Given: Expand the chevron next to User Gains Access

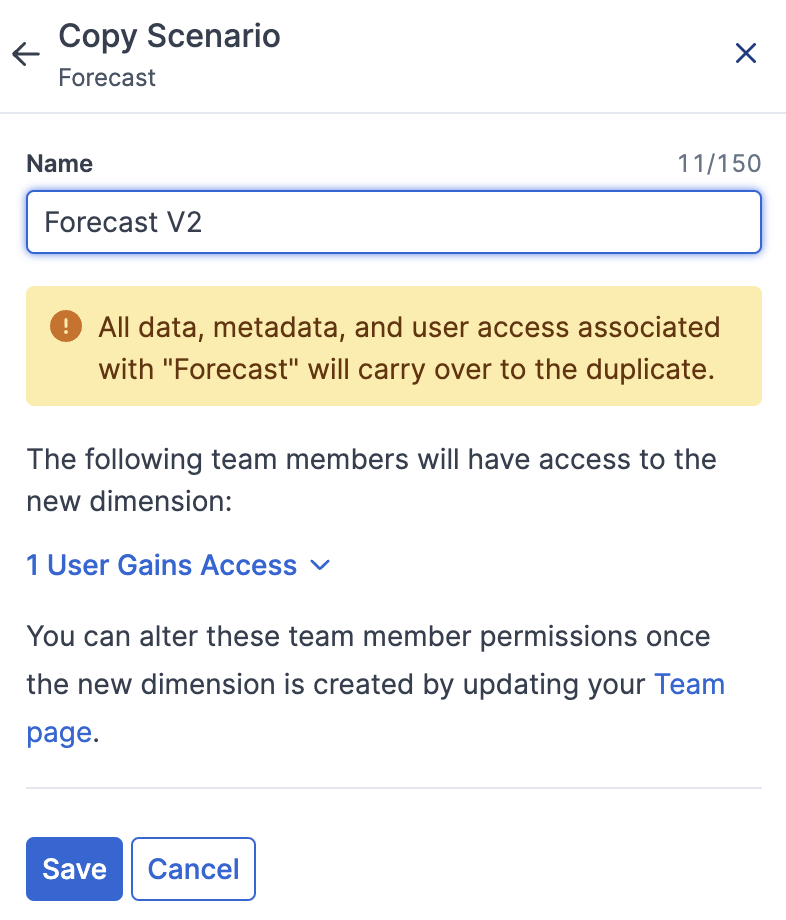Looking at the screenshot, I should click(320, 566).
